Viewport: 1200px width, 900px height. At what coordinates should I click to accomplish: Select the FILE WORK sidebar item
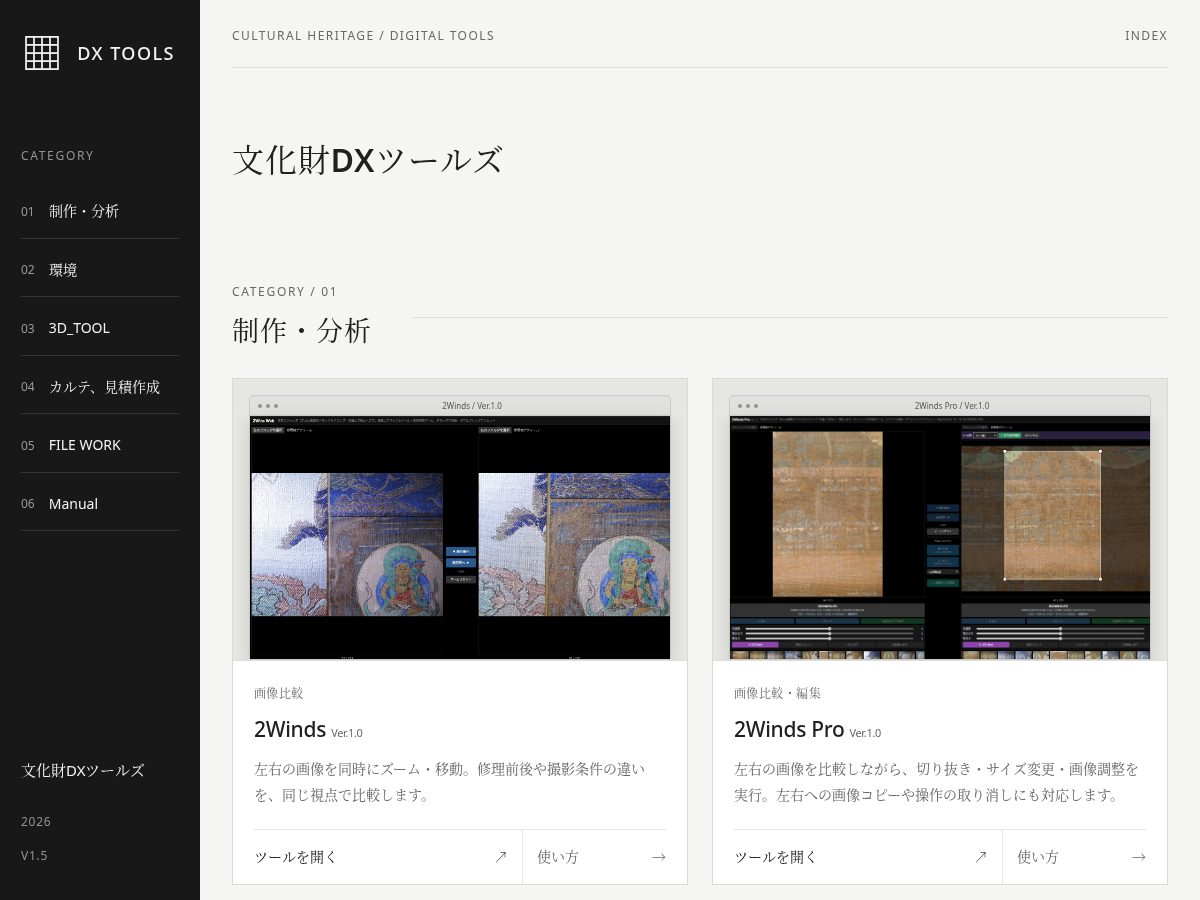pyautogui.click(x=100, y=445)
